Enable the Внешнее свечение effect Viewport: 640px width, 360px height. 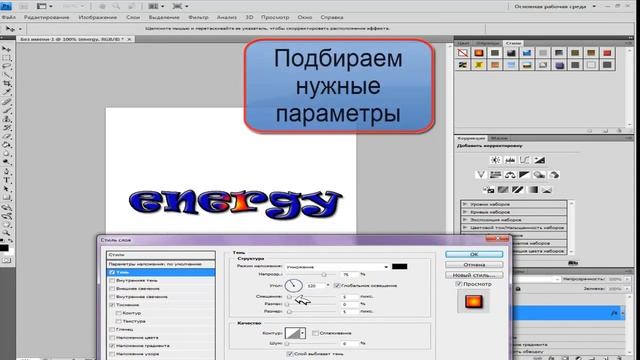point(112,289)
